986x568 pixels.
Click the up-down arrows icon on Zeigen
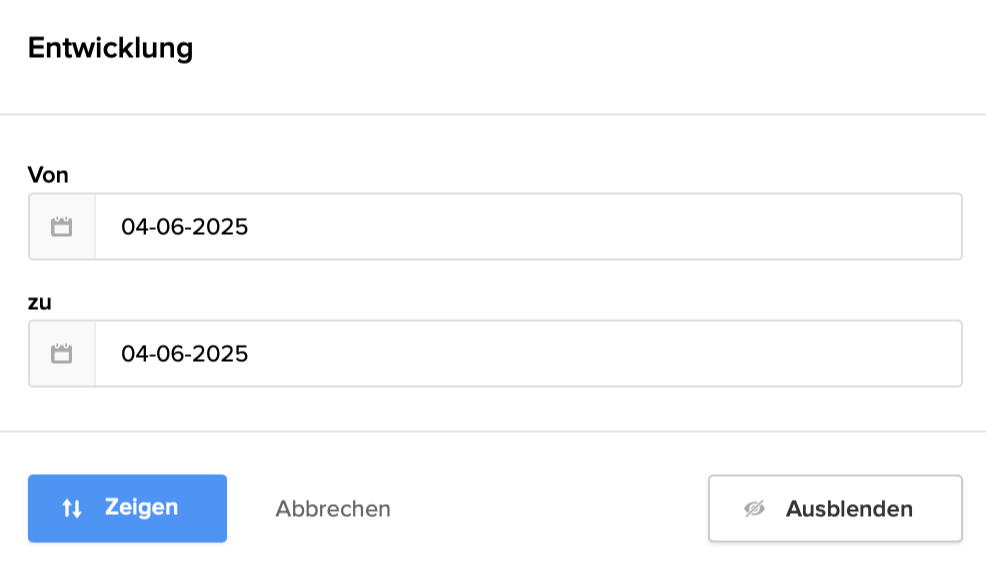tap(72, 509)
